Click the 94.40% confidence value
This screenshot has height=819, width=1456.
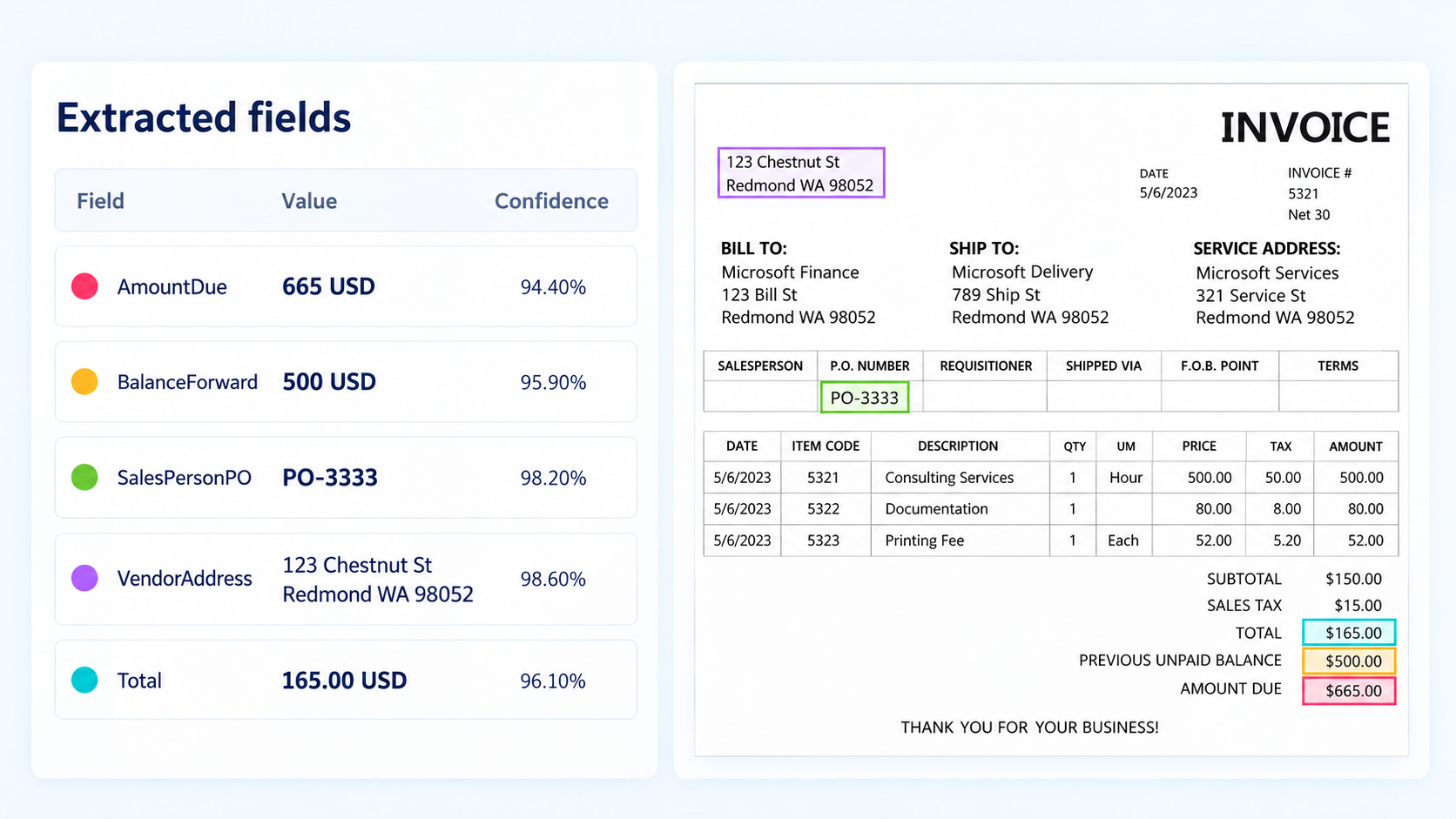point(553,287)
